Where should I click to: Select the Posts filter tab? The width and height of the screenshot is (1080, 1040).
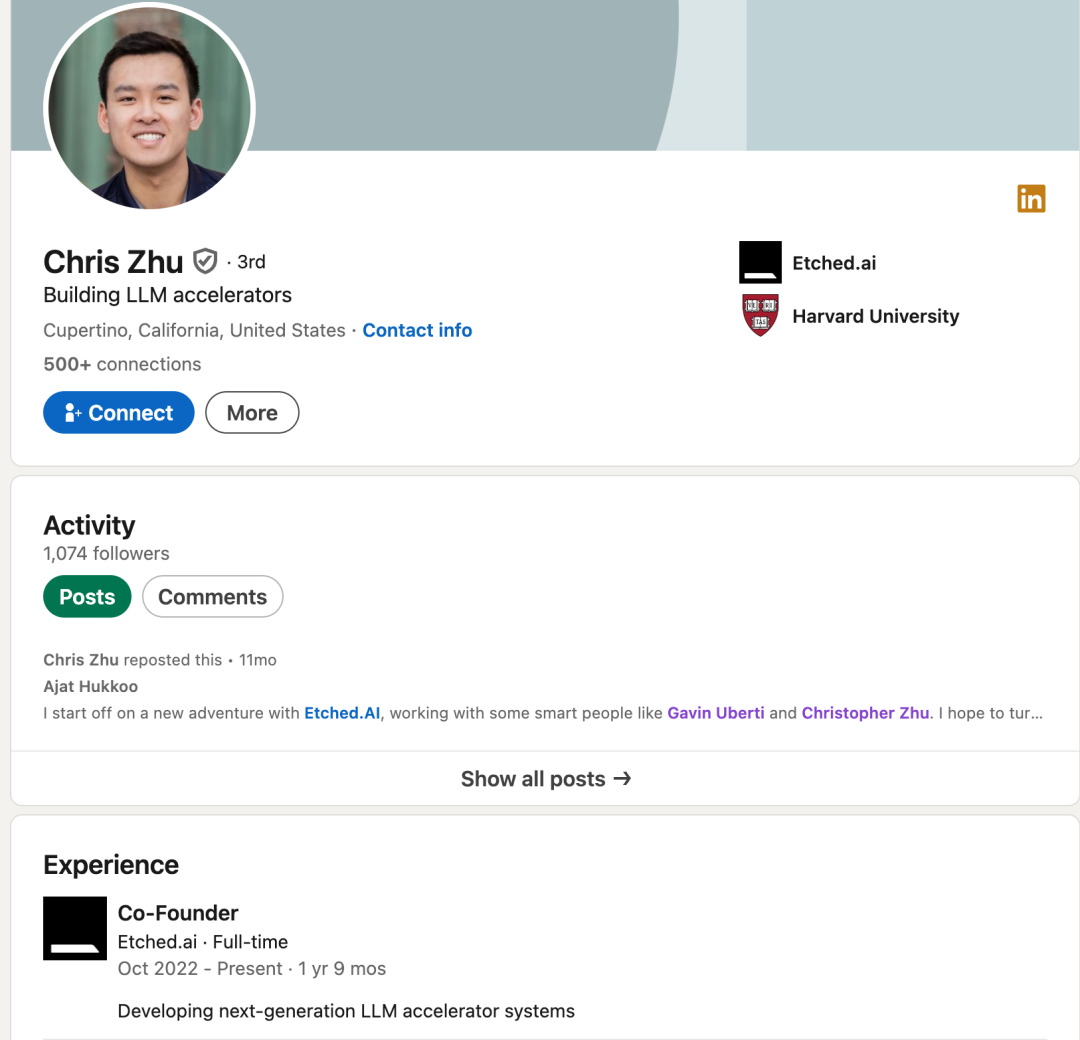pyautogui.click(x=87, y=596)
